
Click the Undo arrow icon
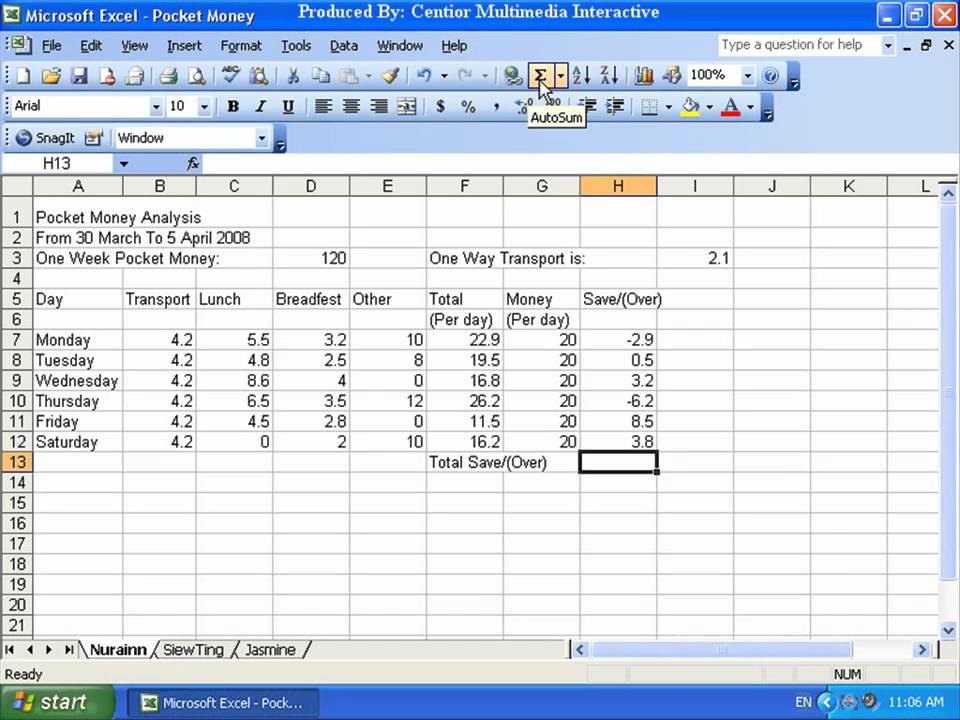424,76
